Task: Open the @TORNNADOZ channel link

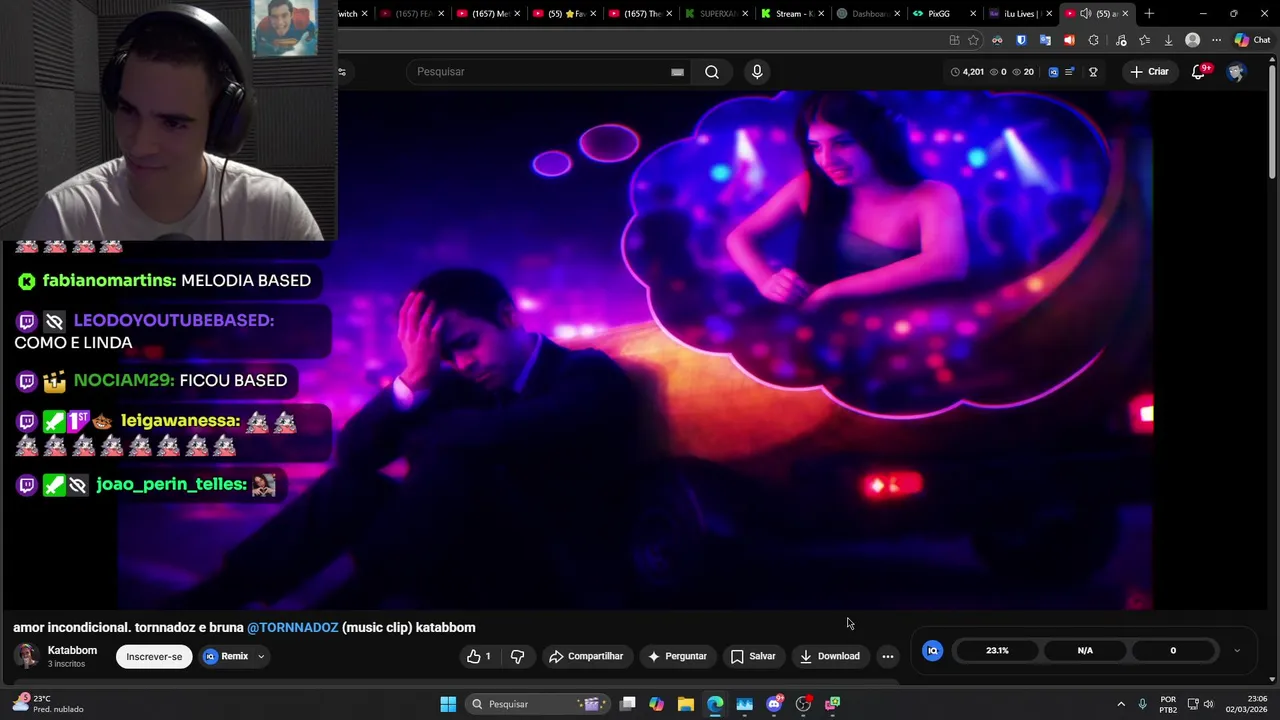Action: [x=292, y=627]
